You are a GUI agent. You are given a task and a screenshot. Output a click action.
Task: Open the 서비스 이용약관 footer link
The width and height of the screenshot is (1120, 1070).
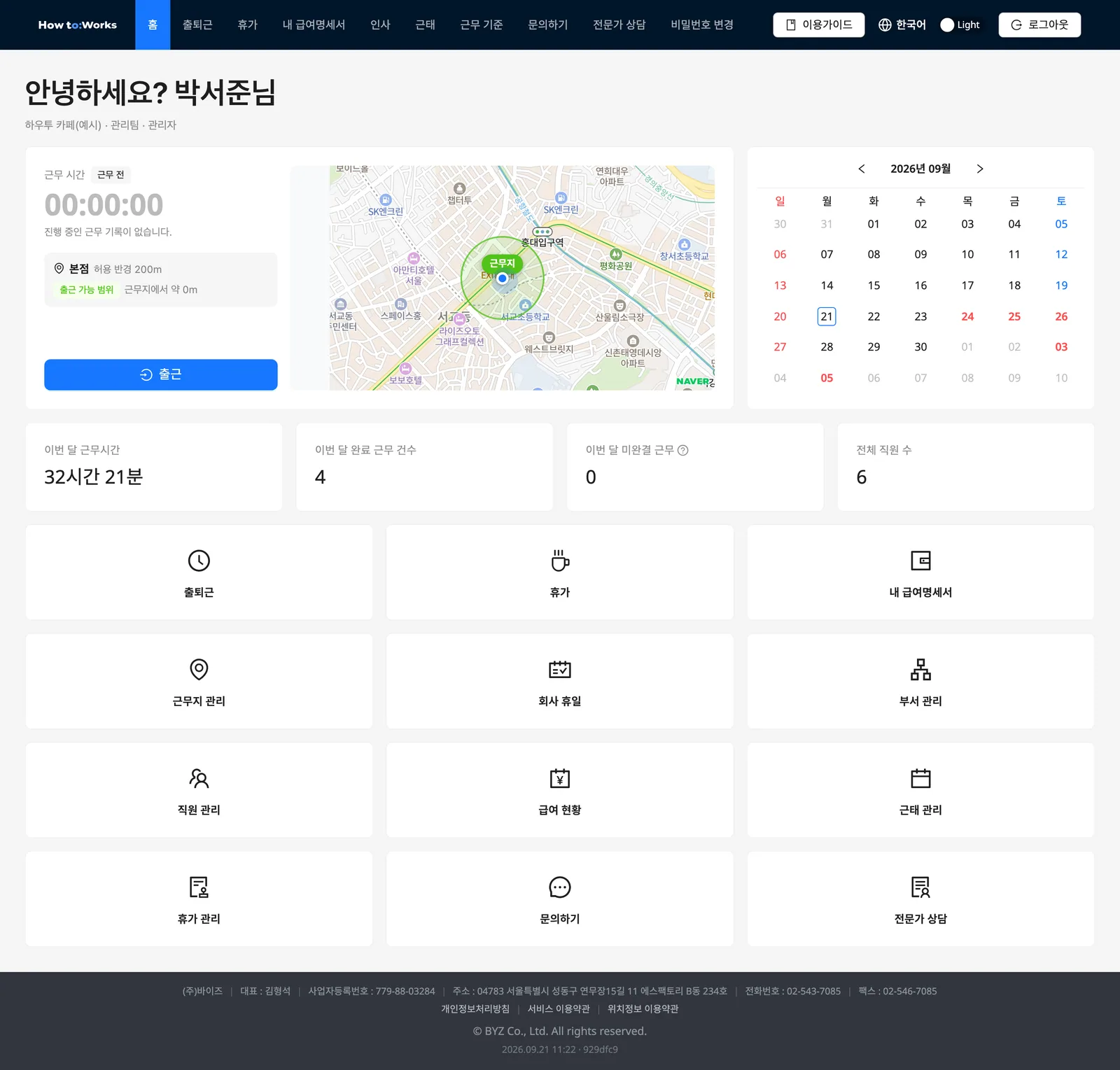(559, 1008)
